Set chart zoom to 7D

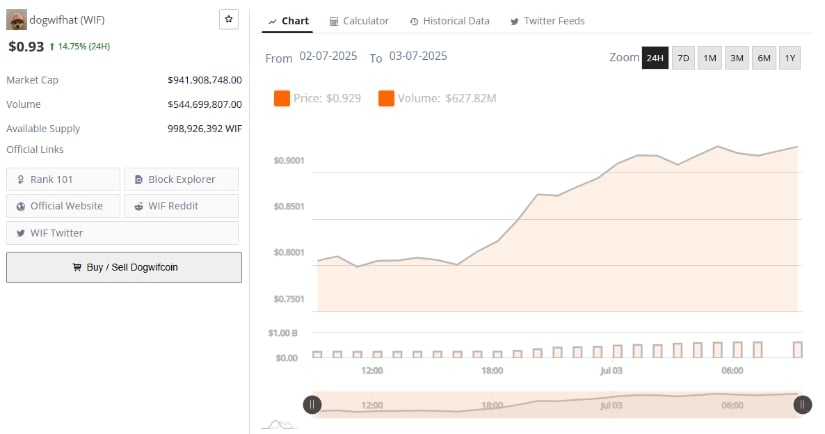(x=683, y=58)
